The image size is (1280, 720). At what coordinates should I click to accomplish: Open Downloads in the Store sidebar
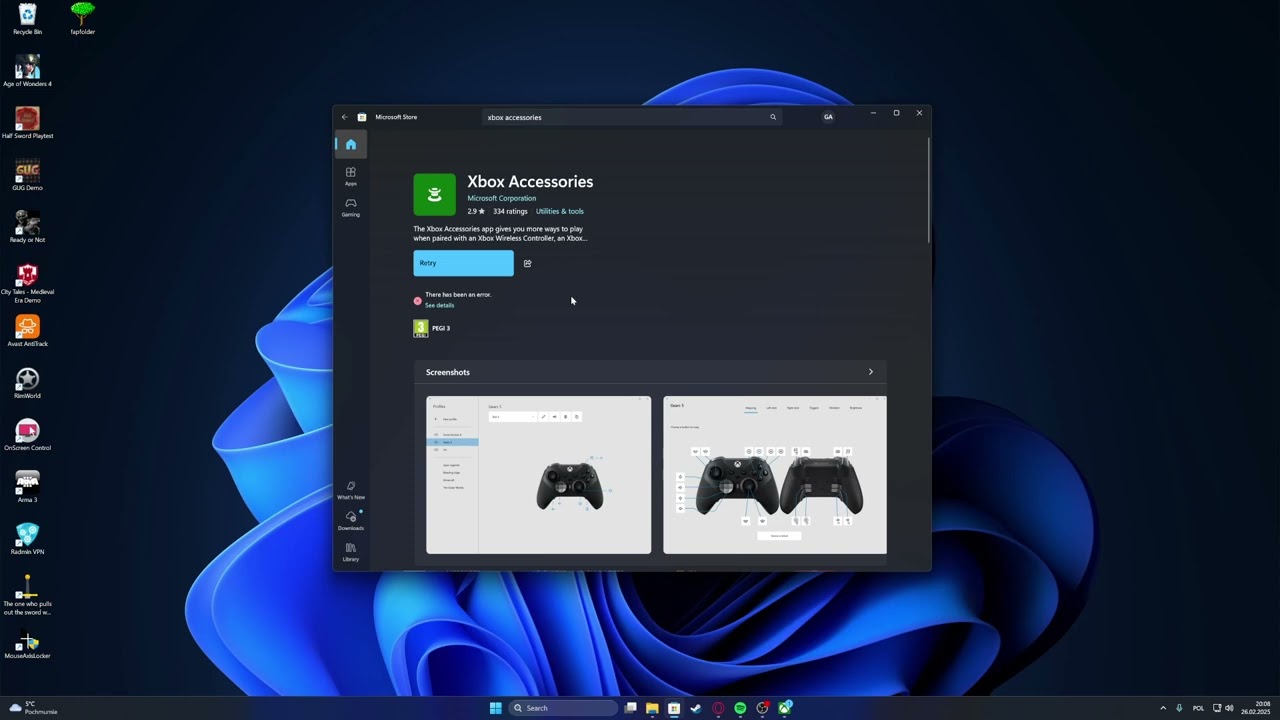350,521
